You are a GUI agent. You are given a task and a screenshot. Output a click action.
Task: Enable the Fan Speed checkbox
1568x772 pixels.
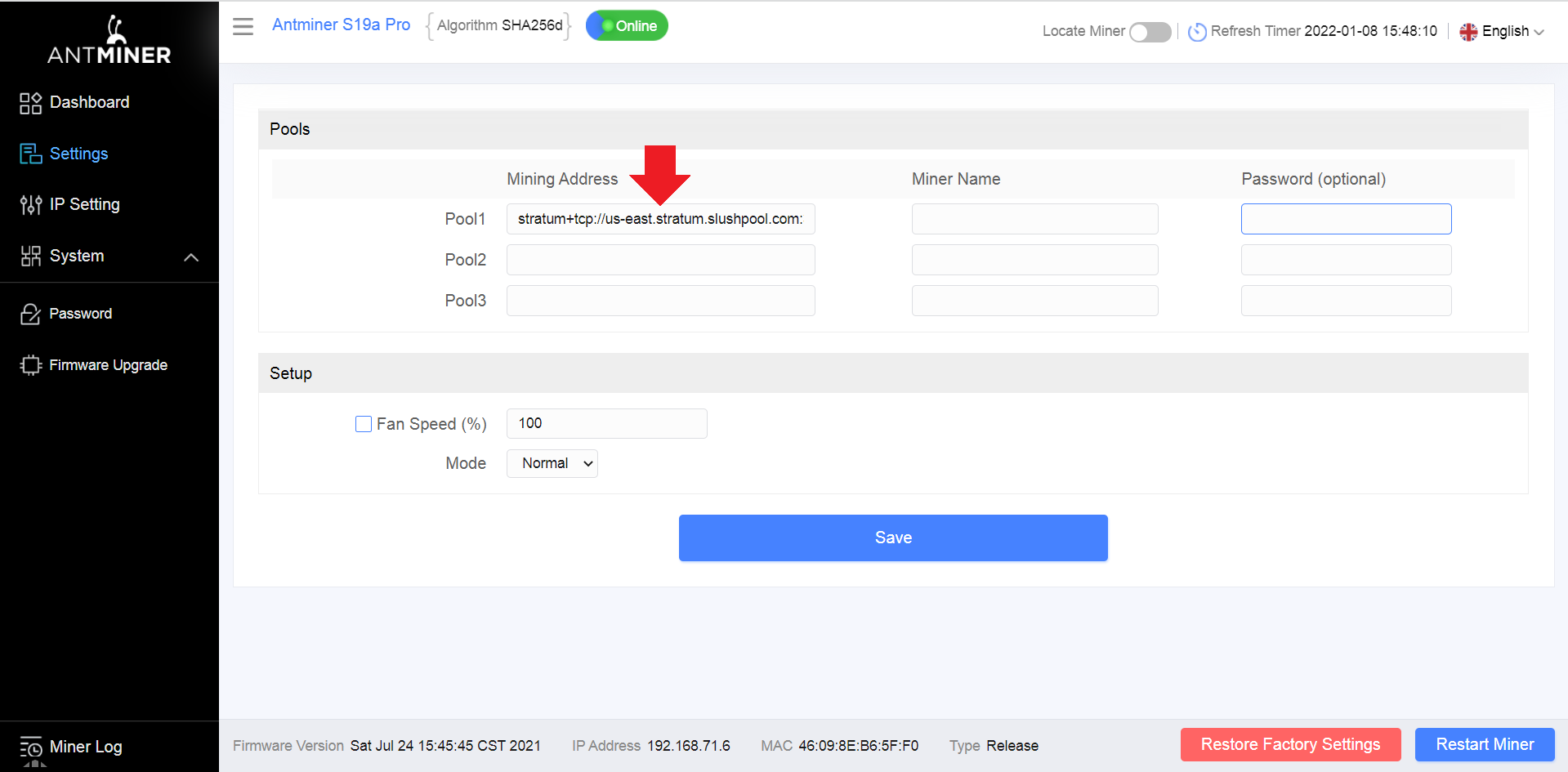[x=364, y=424]
